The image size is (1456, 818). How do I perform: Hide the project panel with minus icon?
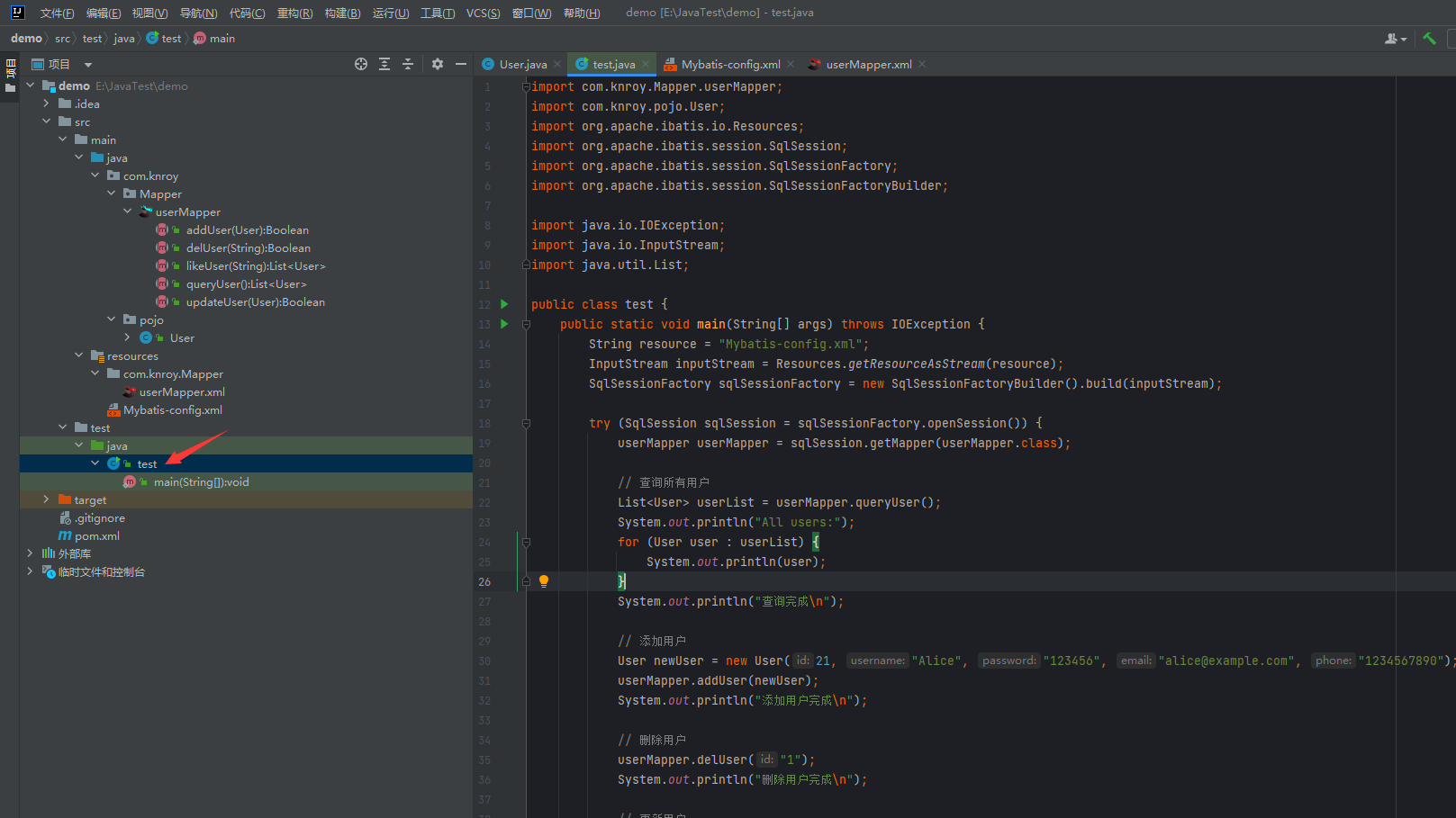coord(461,64)
